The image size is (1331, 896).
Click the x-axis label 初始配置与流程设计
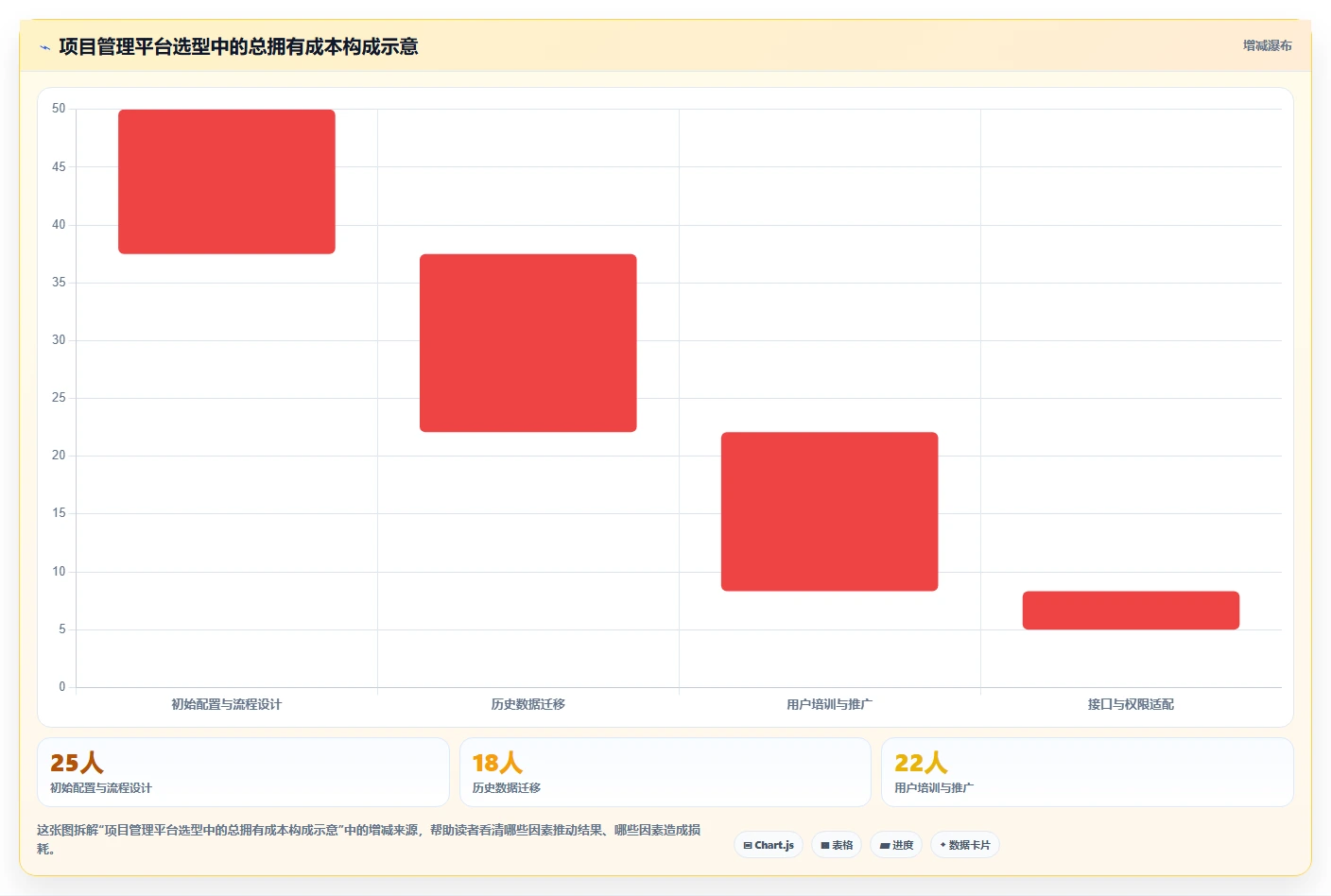[227, 704]
